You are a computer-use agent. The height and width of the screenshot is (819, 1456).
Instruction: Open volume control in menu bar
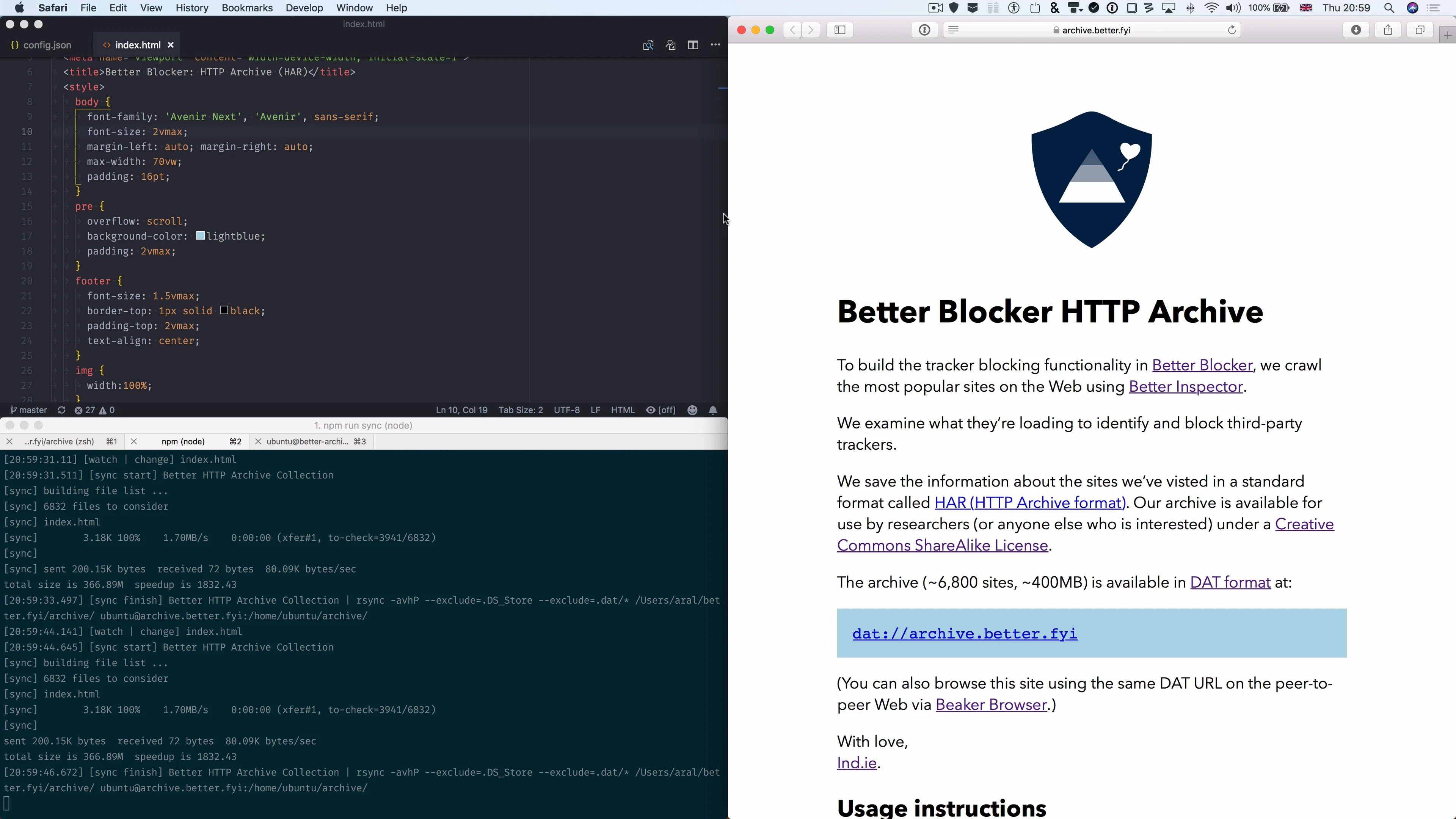point(1233,8)
